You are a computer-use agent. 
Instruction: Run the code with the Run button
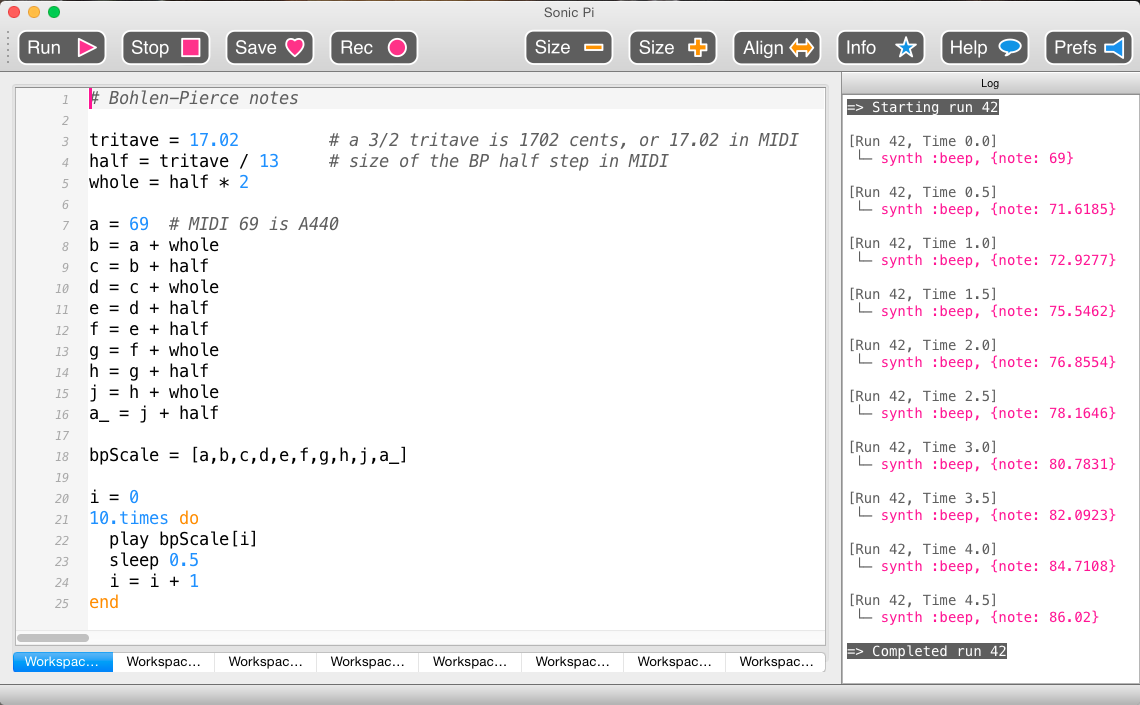click(62, 48)
